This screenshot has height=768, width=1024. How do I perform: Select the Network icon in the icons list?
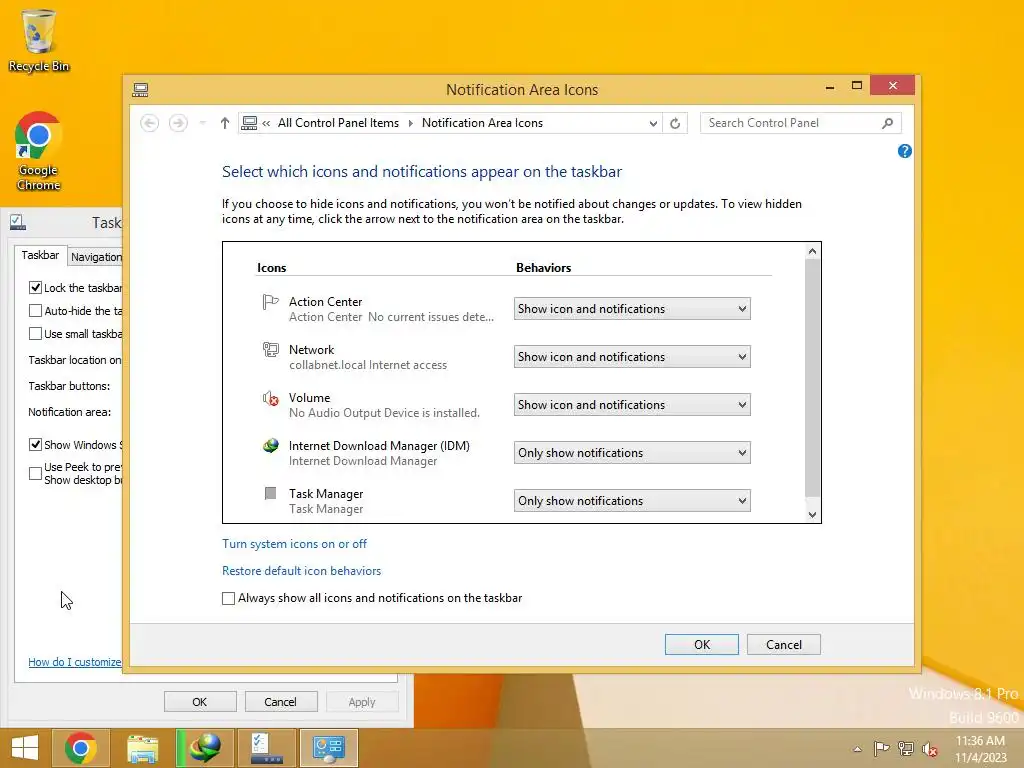[x=270, y=349]
